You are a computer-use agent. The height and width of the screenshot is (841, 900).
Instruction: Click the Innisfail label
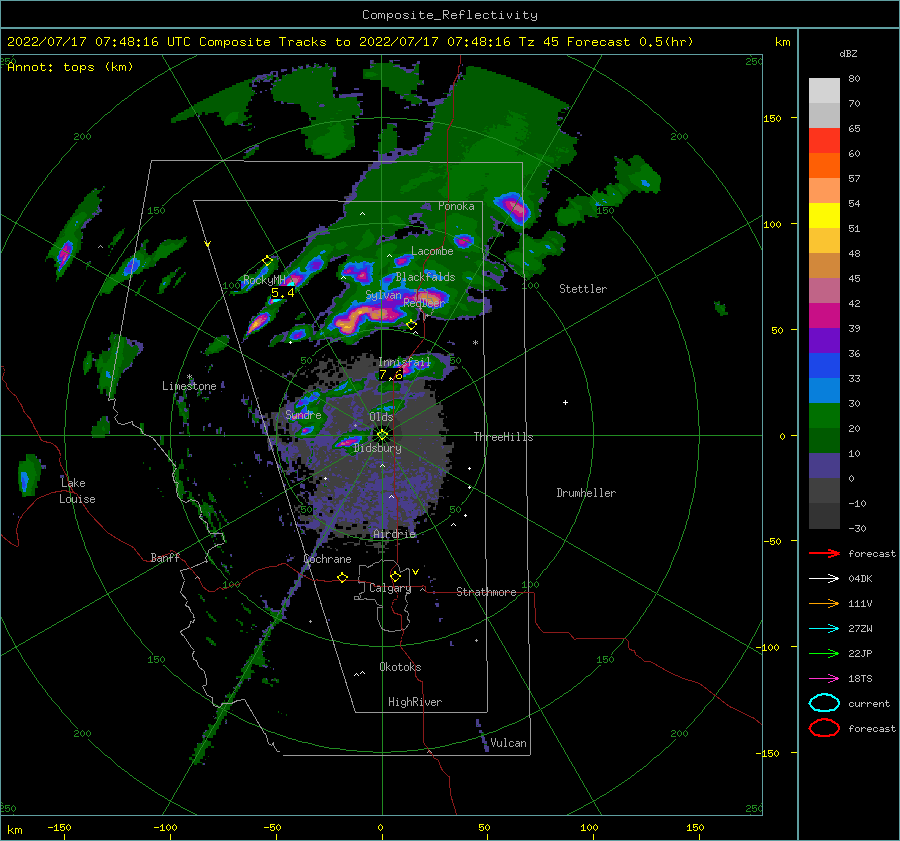click(404, 362)
